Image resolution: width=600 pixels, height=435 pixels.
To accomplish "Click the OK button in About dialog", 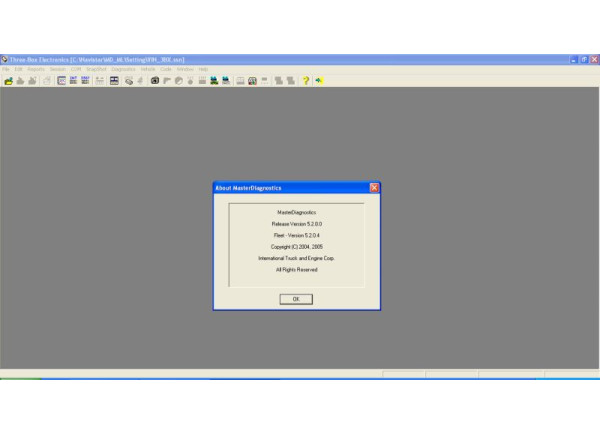I will coord(296,299).
